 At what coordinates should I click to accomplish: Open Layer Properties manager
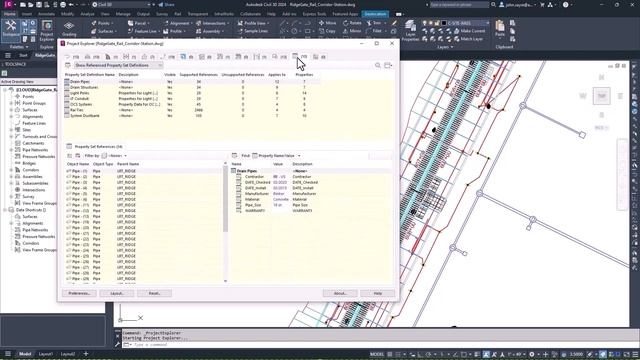(x=410, y=31)
